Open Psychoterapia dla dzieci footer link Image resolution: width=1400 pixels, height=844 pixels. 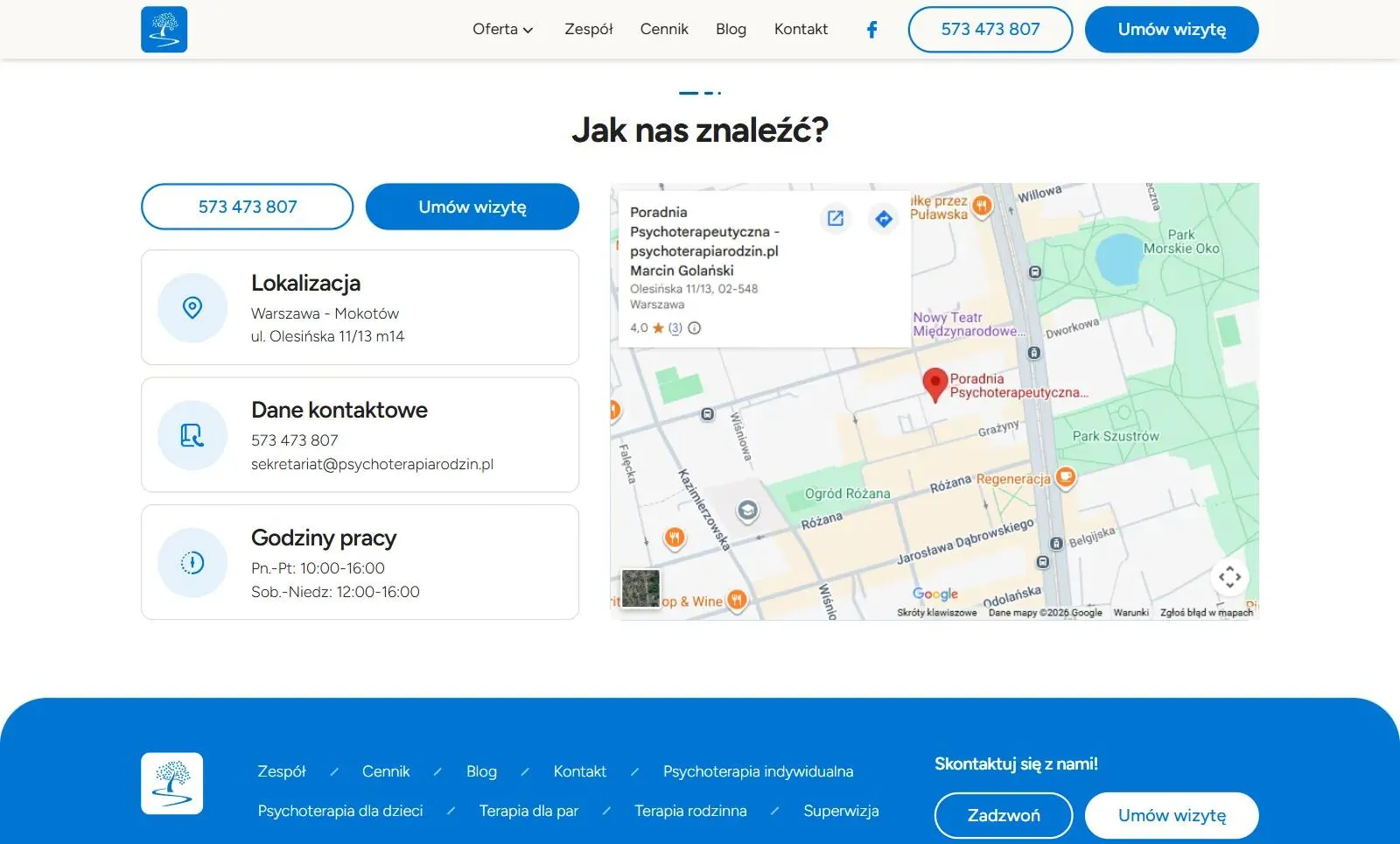(340, 811)
